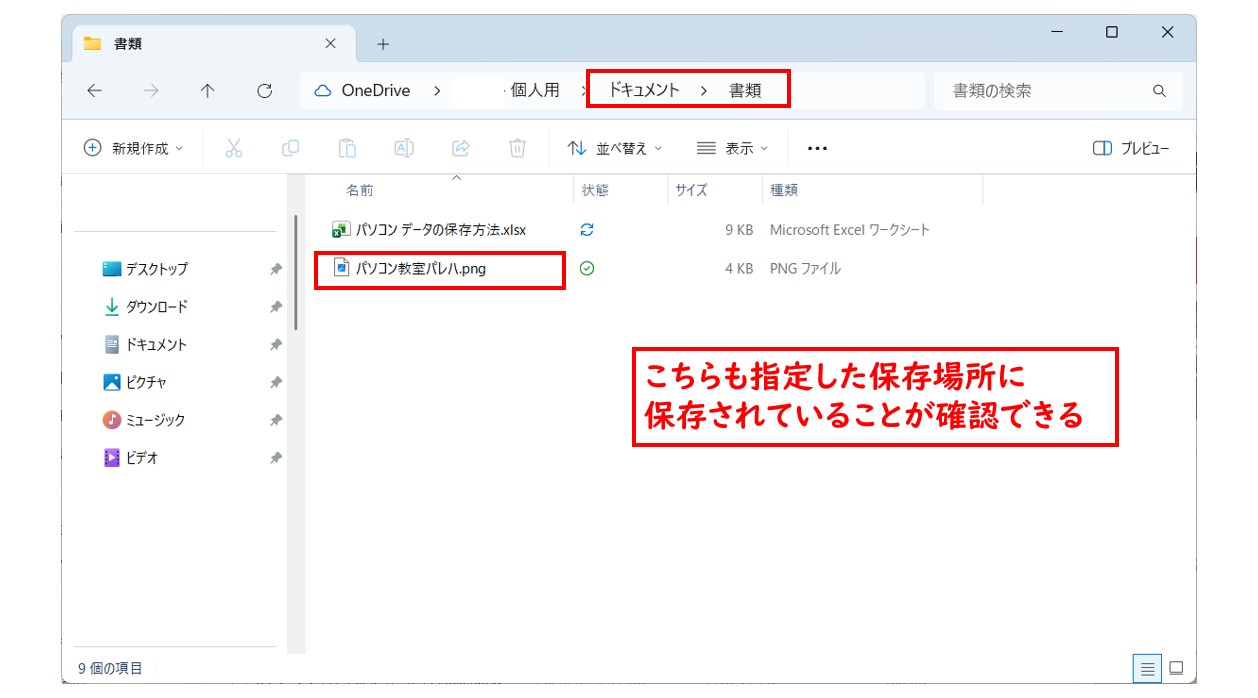Open the See more (...) menu
The height and width of the screenshot is (698, 1258).
[x=817, y=148]
